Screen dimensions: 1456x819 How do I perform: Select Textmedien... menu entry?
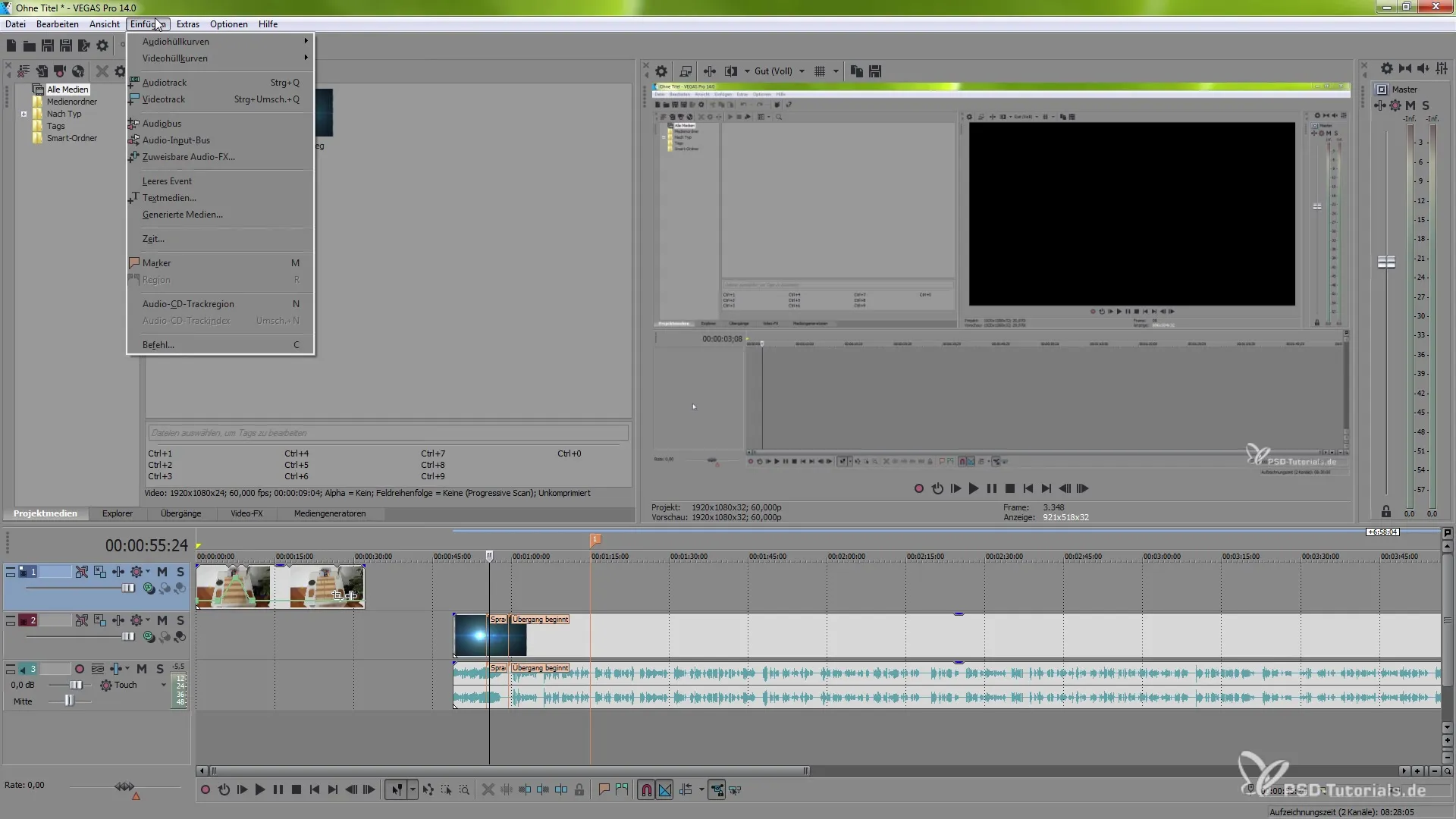click(221, 198)
